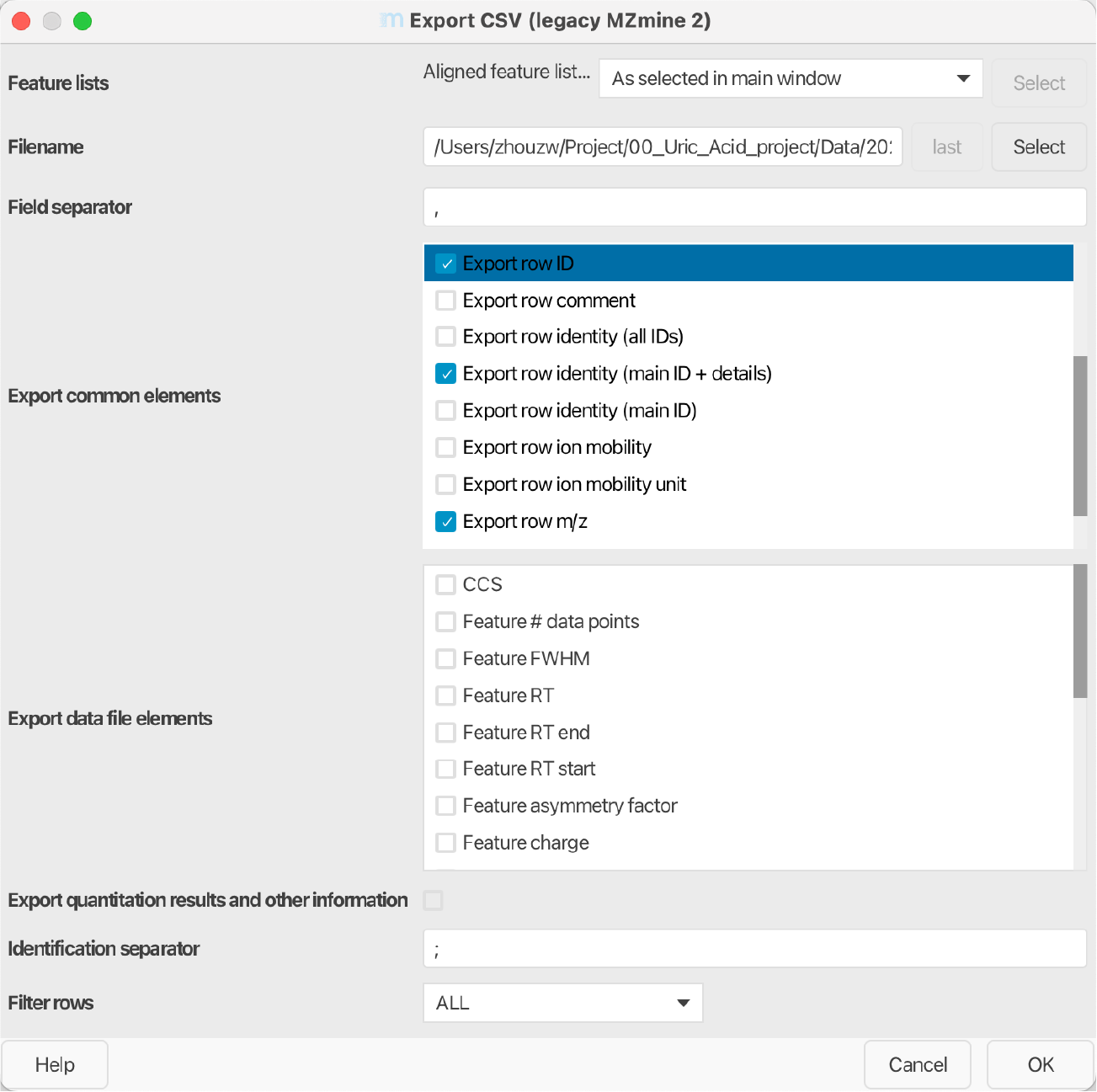The image size is (1097, 1092).
Task: Open the Filter rows ALL dropdown
Action: coord(562,1003)
